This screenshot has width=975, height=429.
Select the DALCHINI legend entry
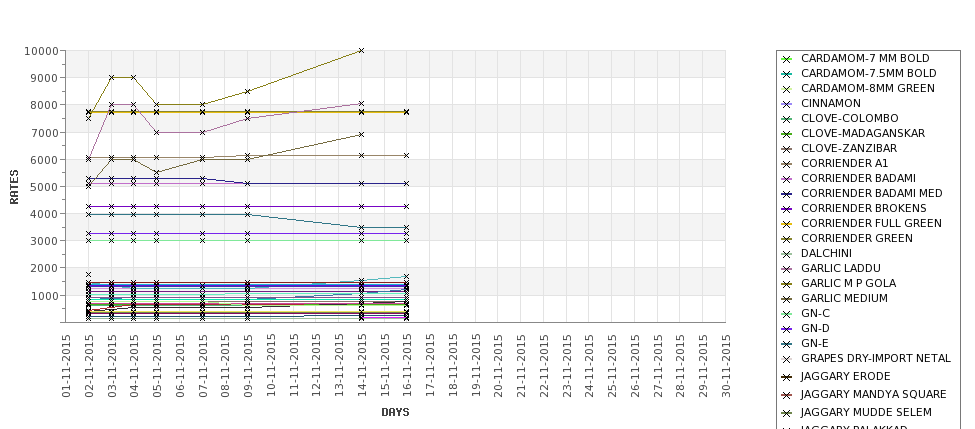pos(825,254)
